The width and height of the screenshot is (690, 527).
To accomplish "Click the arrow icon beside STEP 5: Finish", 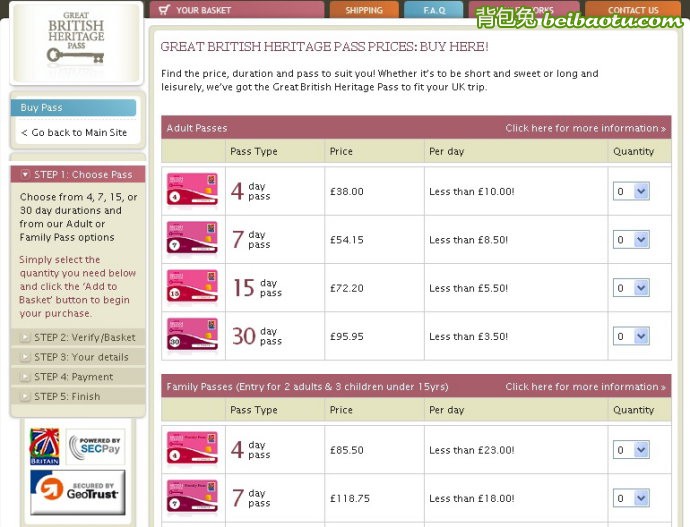I will click(25, 397).
